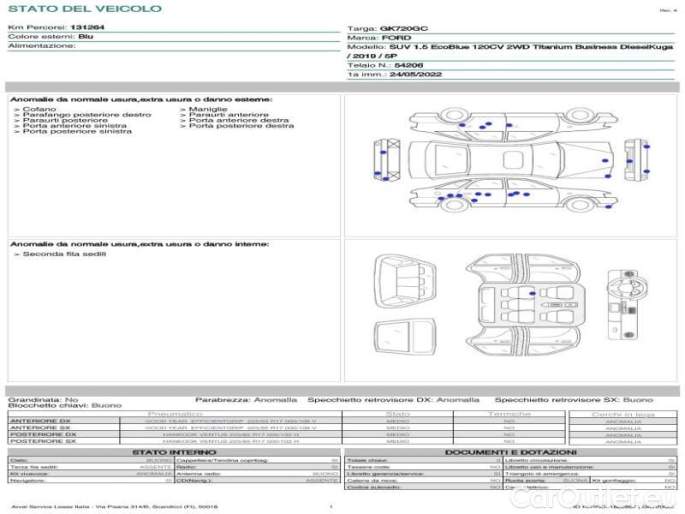
Task: Click the Marca FORD entry
Action: (x=379, y=38)
